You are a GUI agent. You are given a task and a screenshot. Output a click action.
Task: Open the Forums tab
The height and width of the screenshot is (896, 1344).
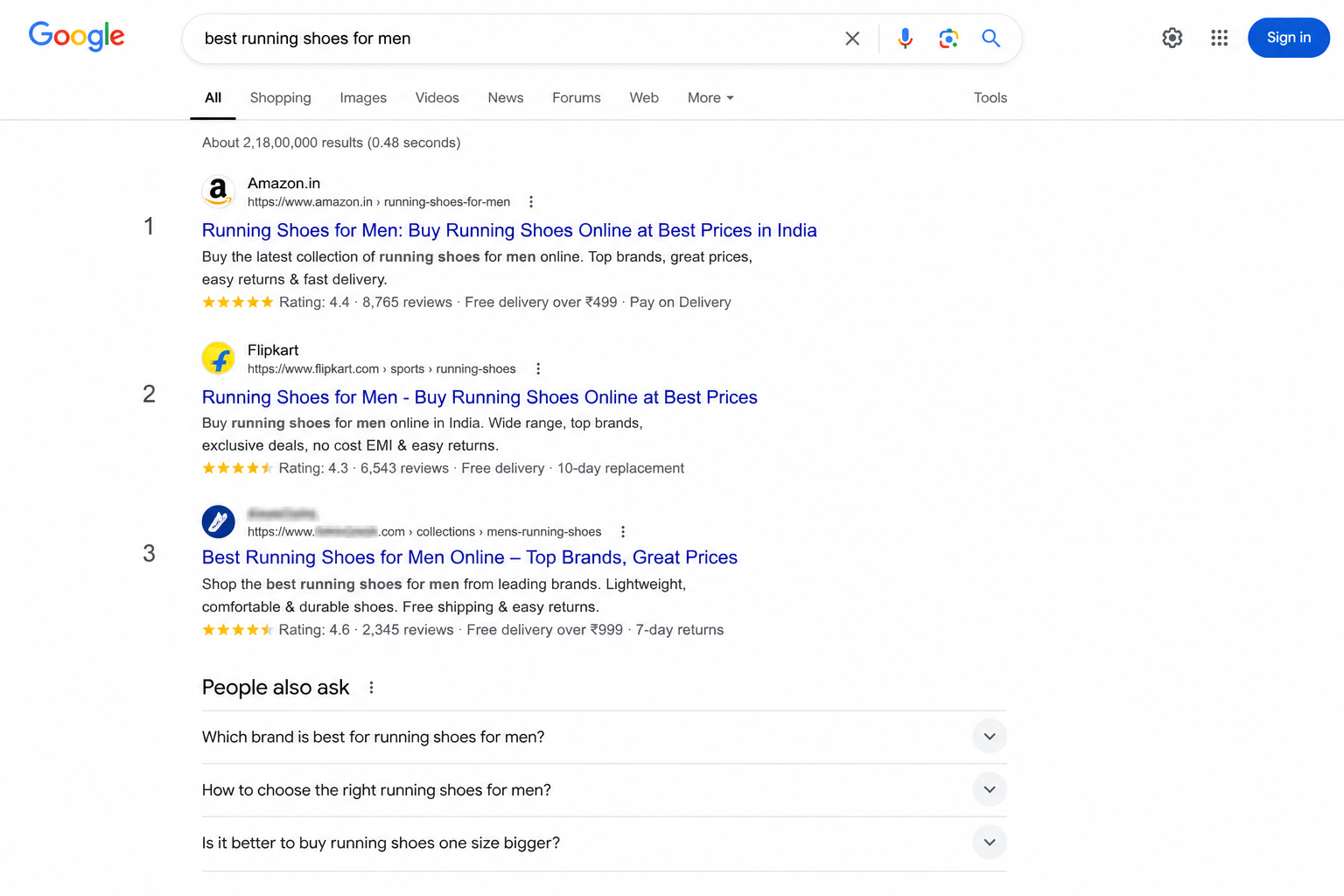pyautogui.click(x=577, y=98)
